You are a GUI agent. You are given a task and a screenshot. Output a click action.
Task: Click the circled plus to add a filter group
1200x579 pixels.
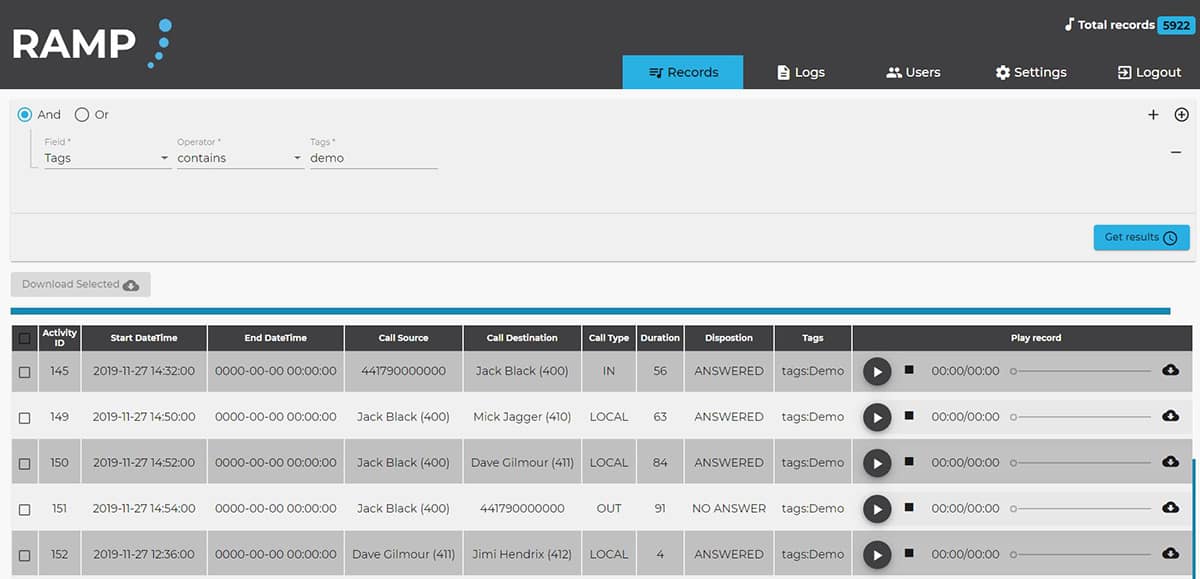pos(1181,115)
